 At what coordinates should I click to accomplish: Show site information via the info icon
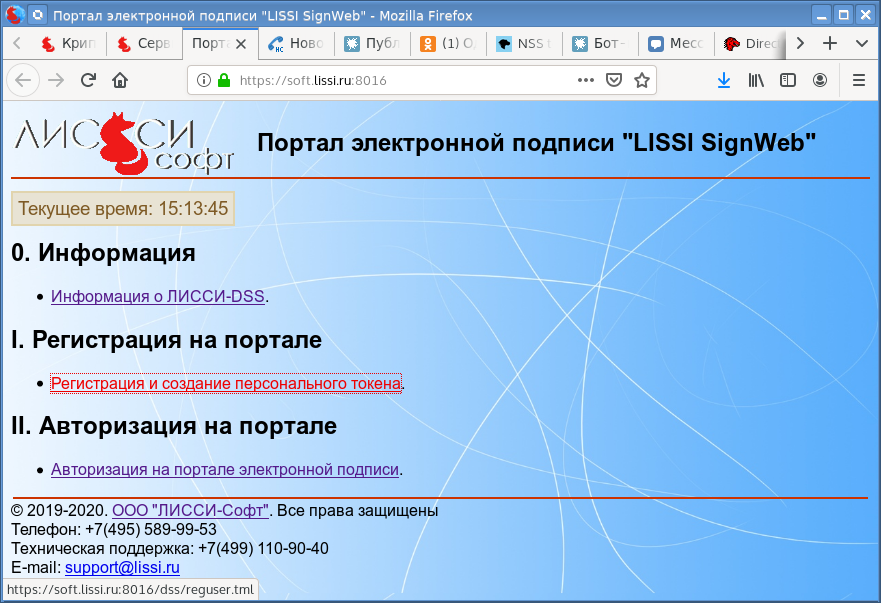204,80
